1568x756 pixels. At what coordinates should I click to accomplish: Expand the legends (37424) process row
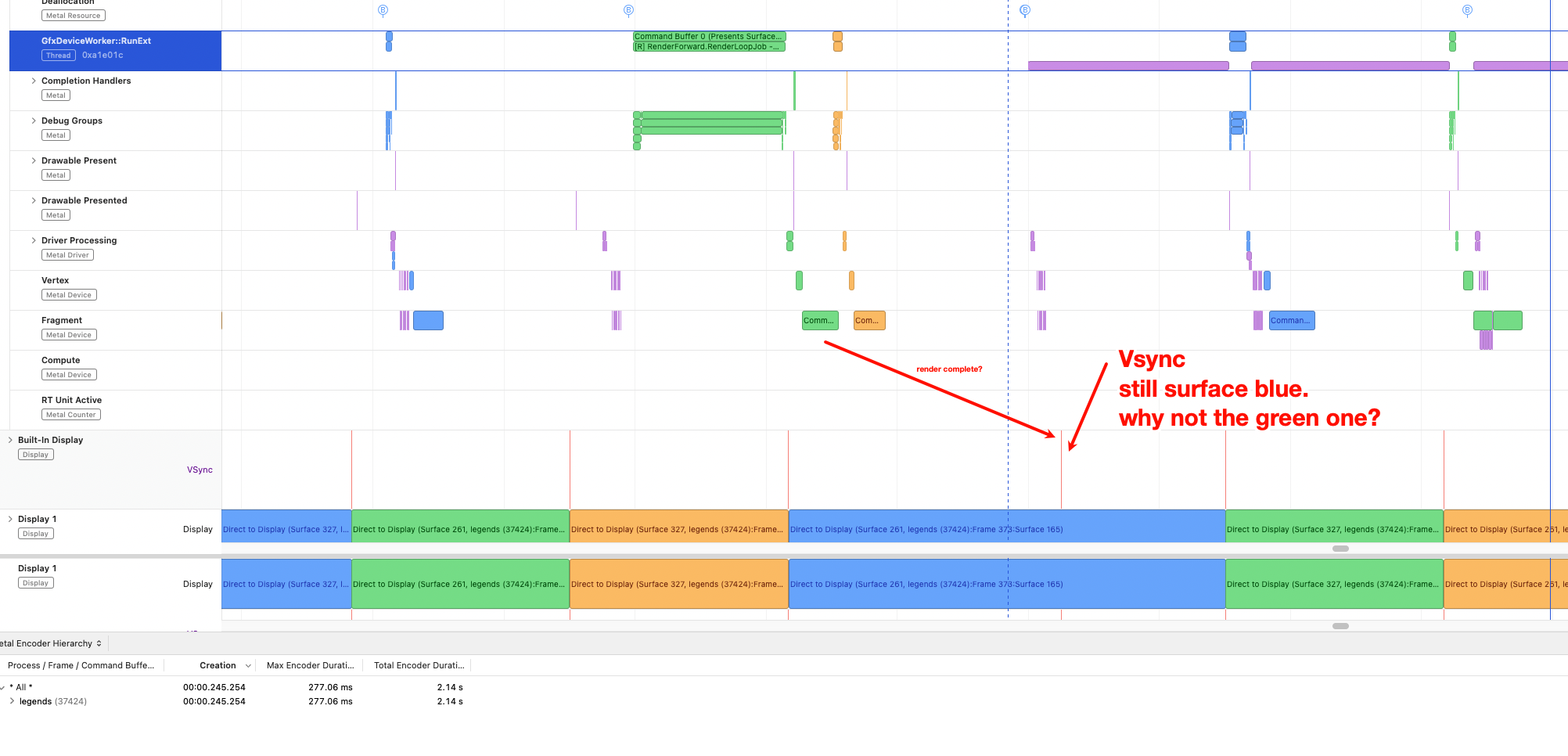tap(12, 701)
